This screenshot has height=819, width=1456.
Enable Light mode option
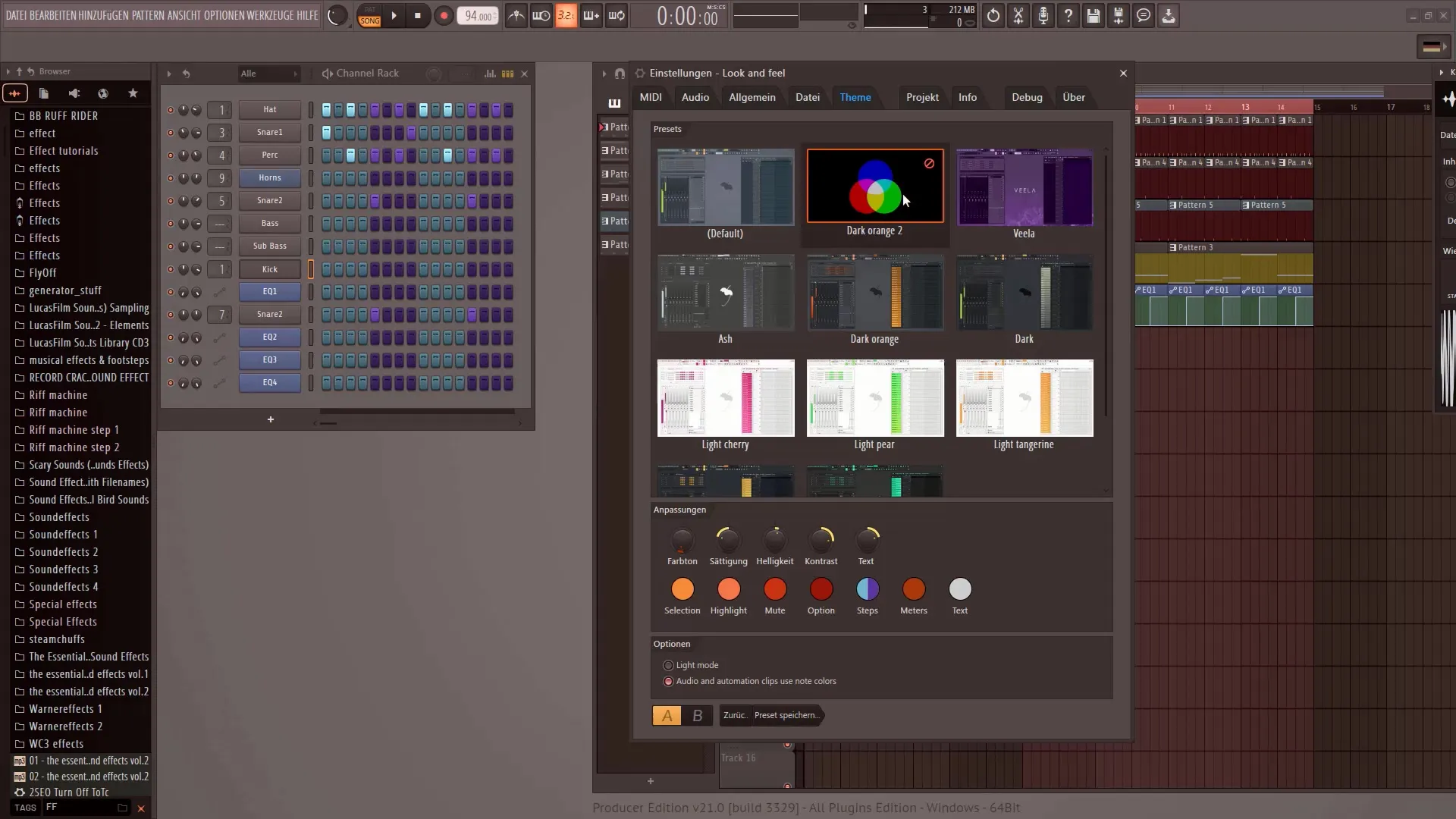pos(668,665)
